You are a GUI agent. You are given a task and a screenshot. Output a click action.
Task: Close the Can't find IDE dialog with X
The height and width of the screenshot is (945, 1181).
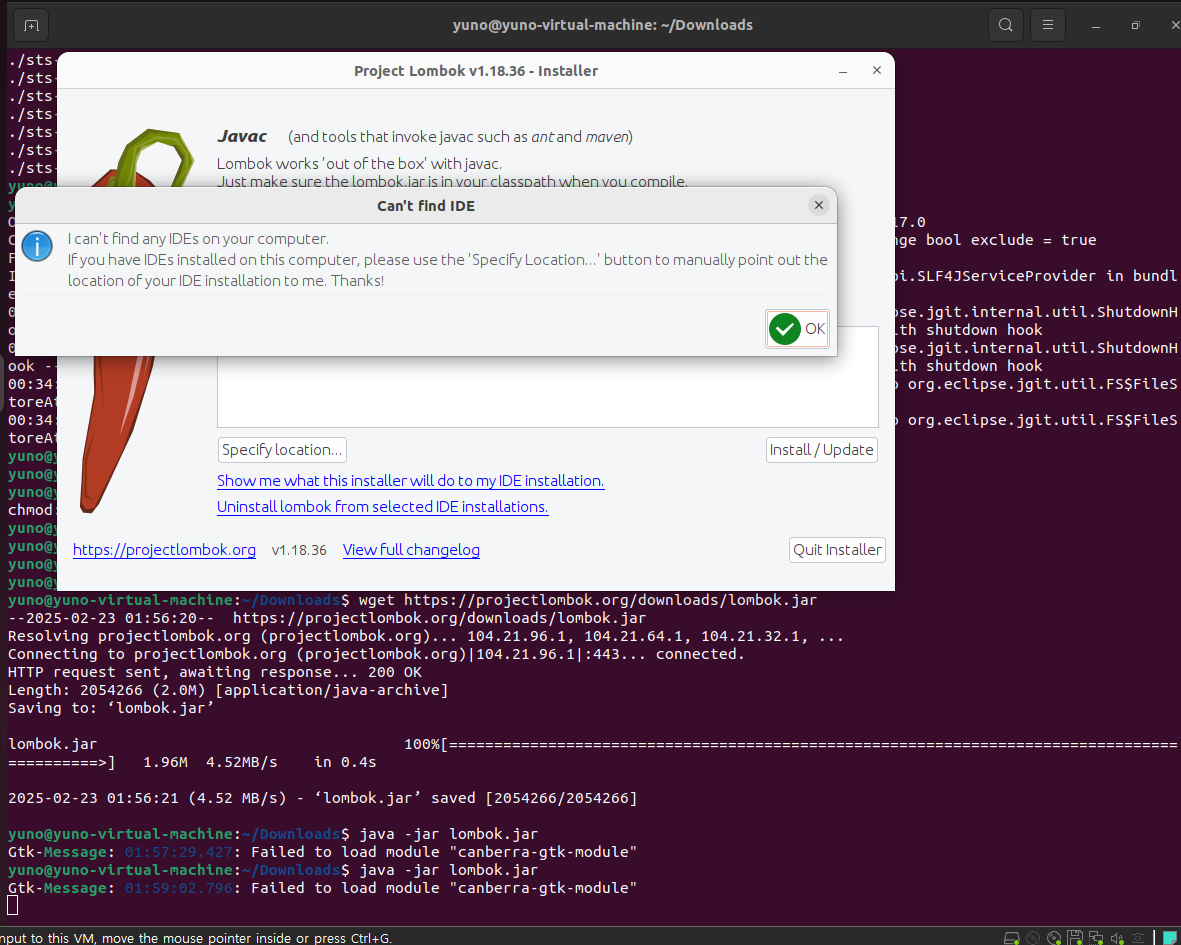(x=819, y=205)
